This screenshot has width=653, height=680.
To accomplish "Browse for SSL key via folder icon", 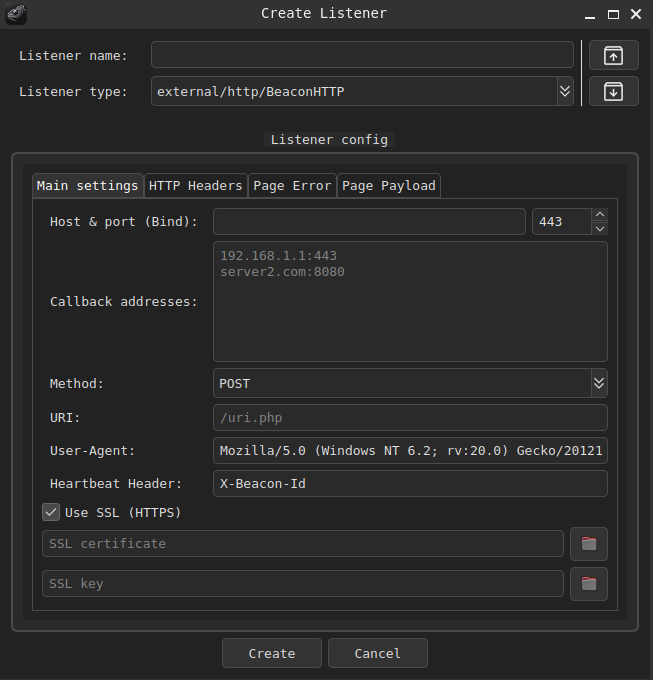I will [x=589, y=584].
